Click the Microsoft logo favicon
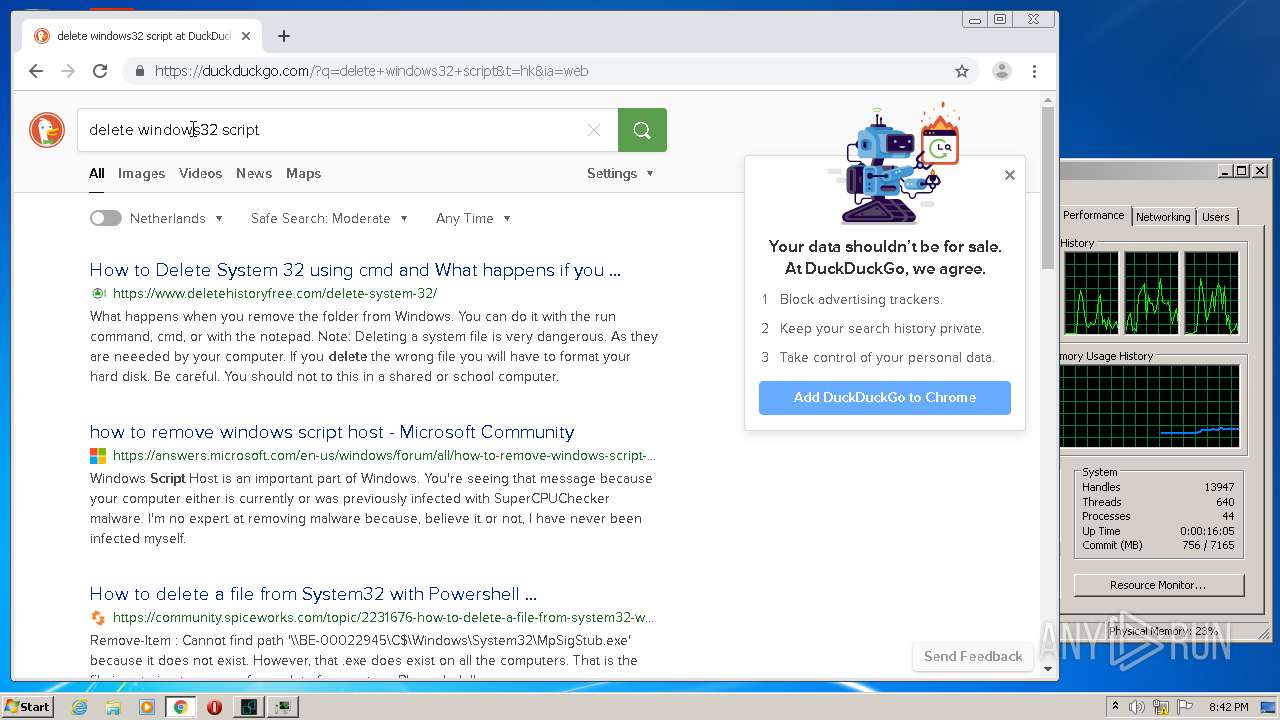The height and width of the screenshot is (720, 1280). (98, 455)
